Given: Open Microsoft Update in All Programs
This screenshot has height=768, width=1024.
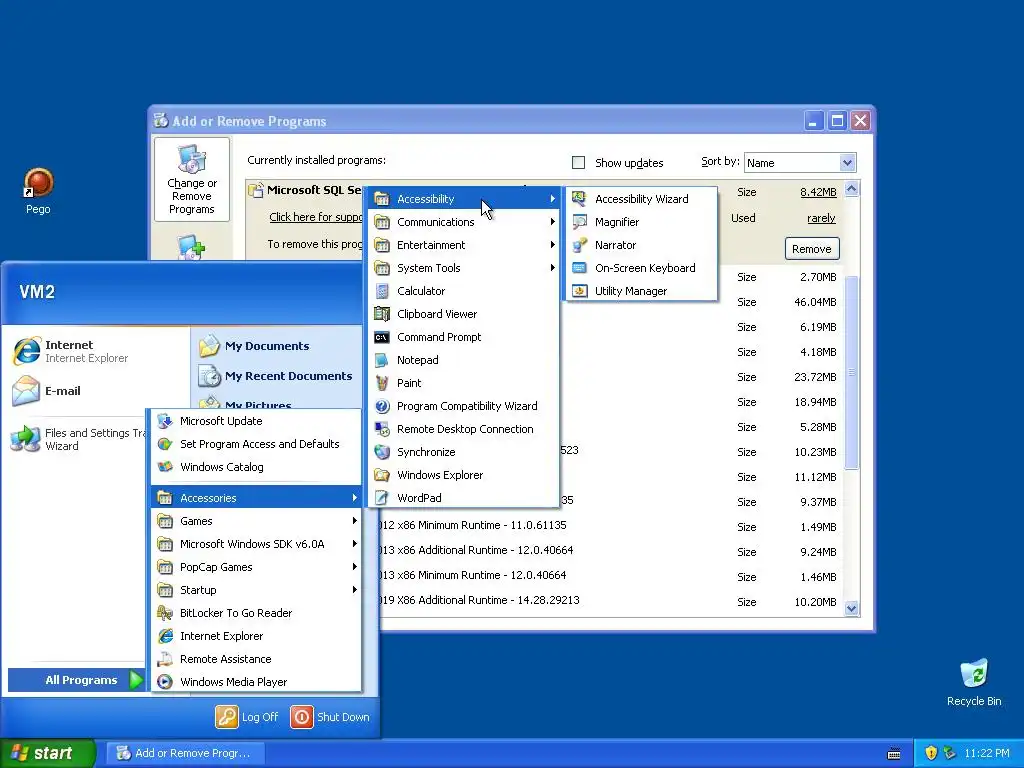Looking at the screenshot, I should point(255,421).
